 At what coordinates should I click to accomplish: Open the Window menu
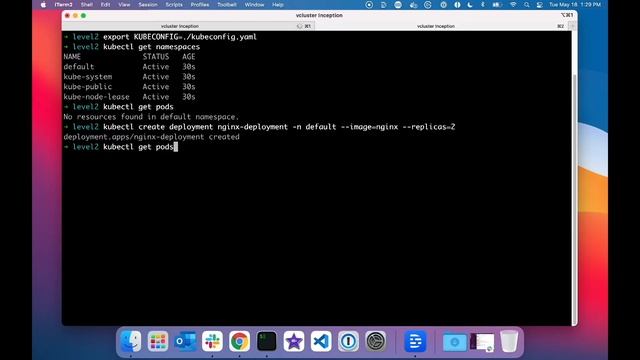click(254, 5)
